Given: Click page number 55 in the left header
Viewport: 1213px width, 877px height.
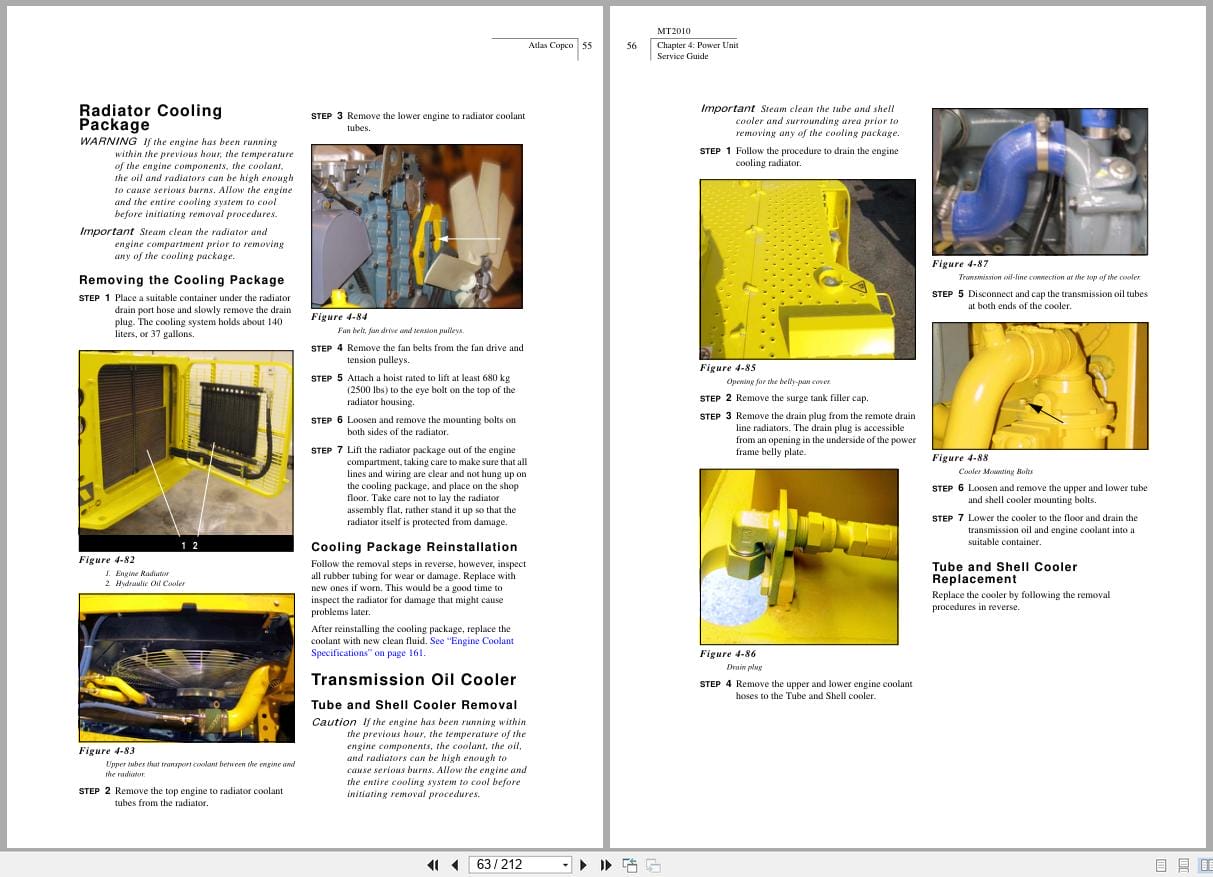Looking at the screenshot, I should [x=587, y=45].
